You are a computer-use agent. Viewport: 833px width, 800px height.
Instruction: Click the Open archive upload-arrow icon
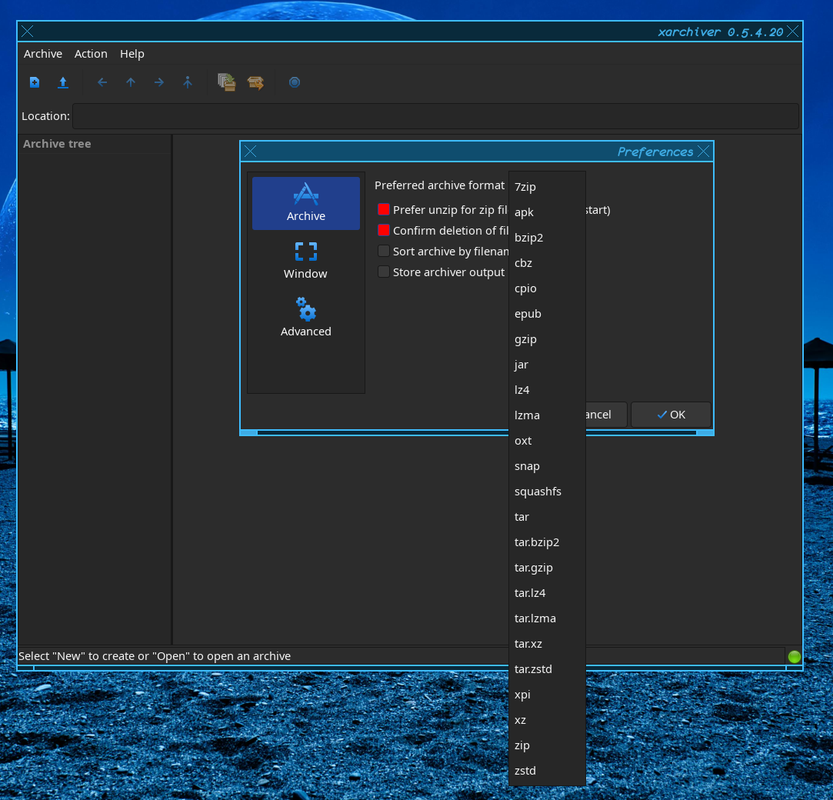(63, 82)
